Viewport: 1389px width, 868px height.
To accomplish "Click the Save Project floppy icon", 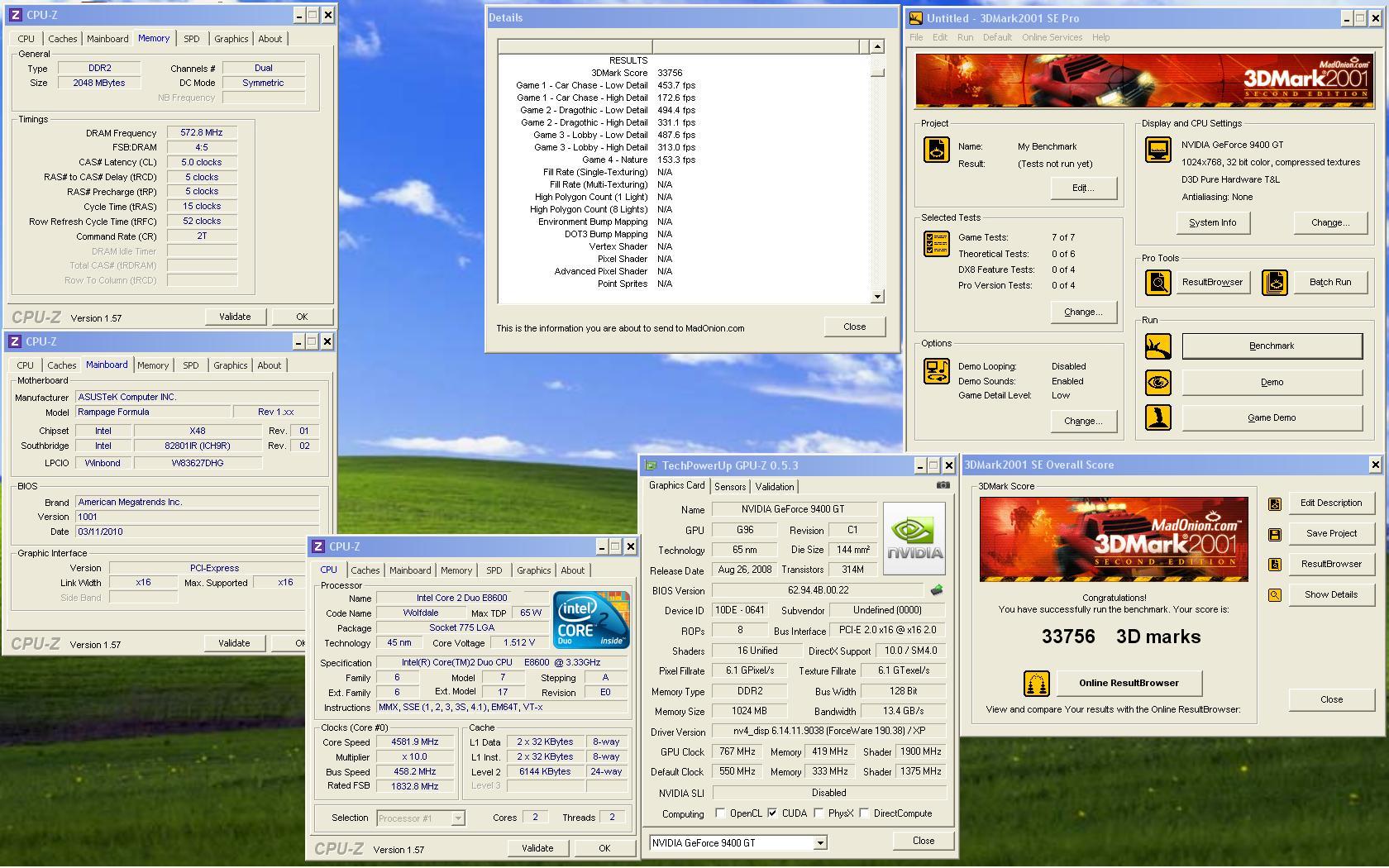I will click(1275, 534).
